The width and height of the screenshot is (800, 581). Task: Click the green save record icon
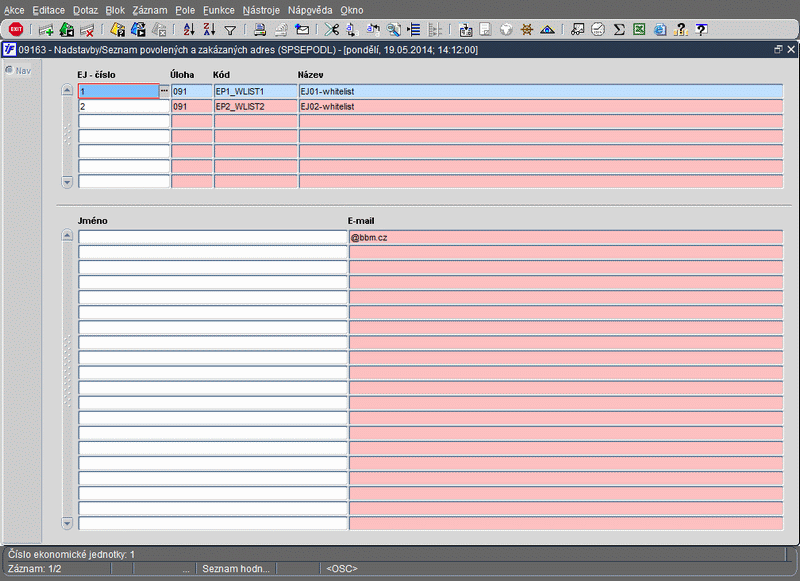click(x=67, y=30)
